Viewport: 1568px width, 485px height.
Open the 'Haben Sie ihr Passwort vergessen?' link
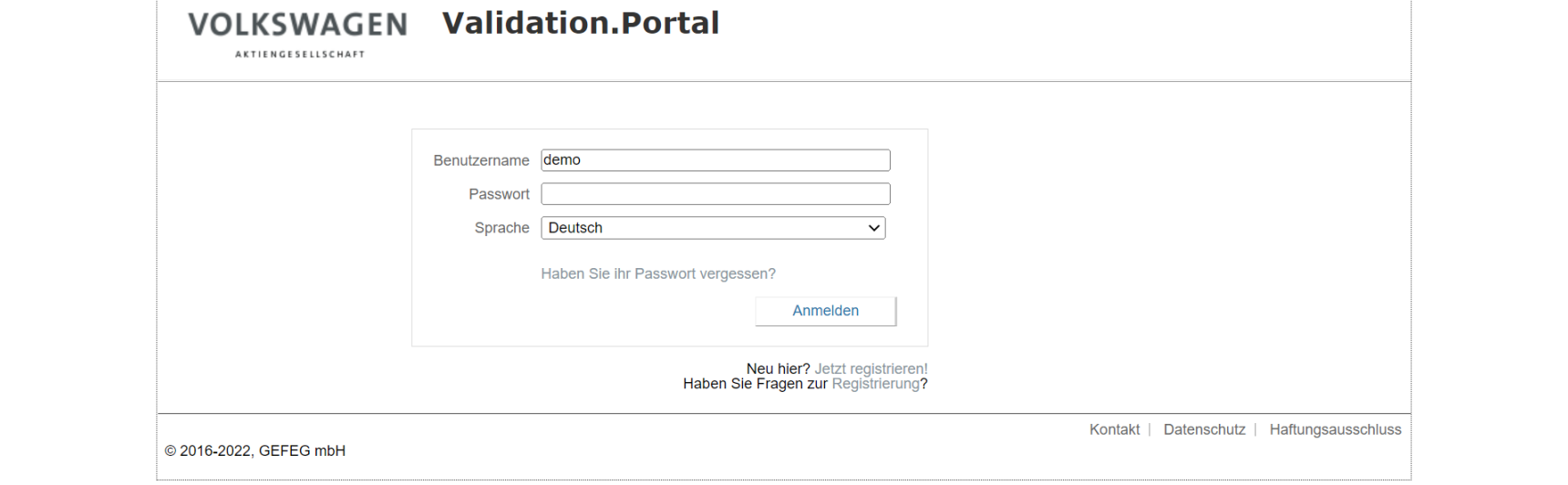click(x=658, y=273)
